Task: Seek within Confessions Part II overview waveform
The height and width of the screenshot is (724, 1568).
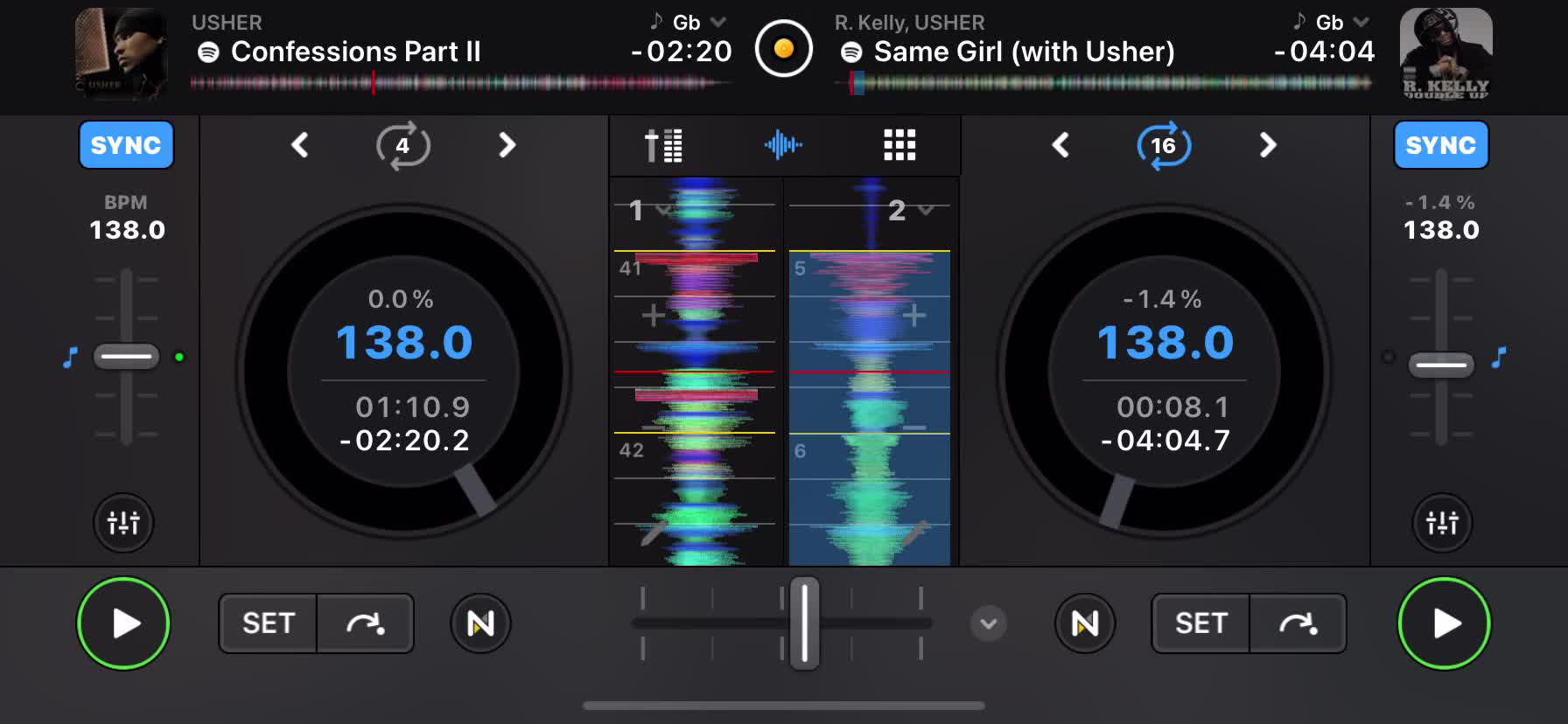Action: [x=462, y=83]
